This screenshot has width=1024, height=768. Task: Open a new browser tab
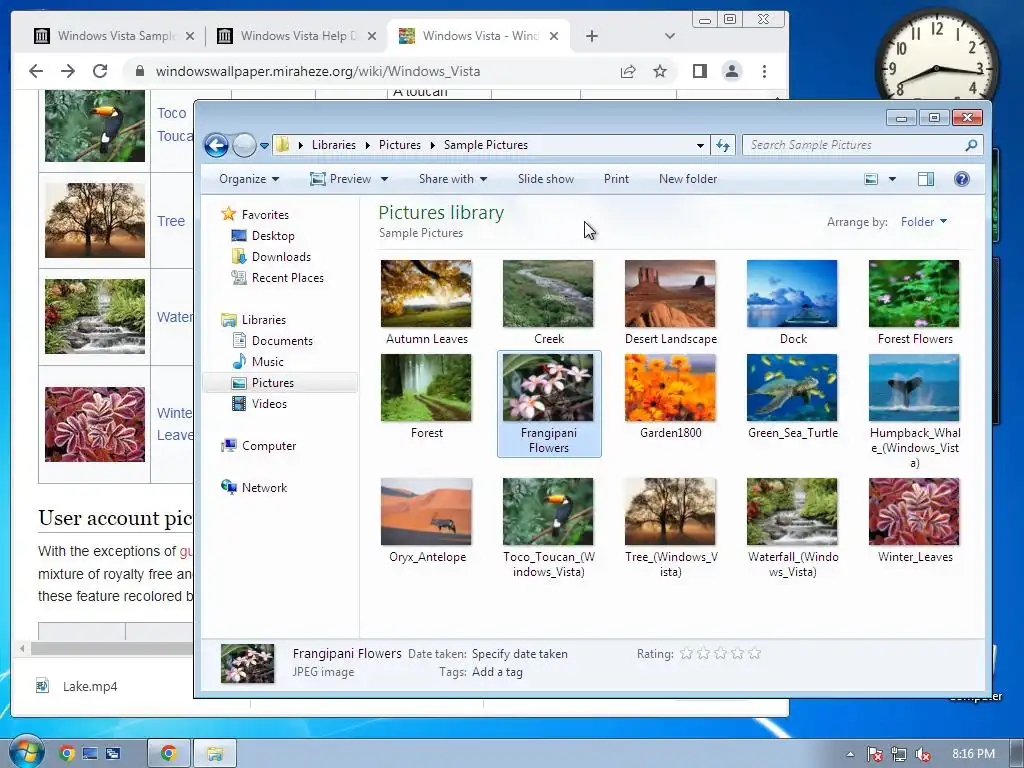pyautogui.click(x=592, y=36)
